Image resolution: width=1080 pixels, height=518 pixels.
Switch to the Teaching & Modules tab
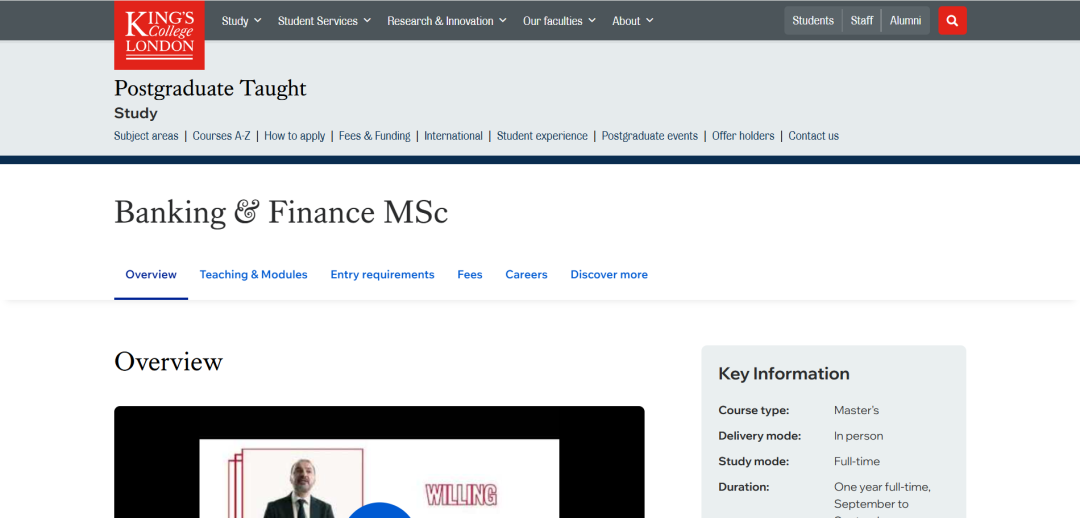[253, 274]
